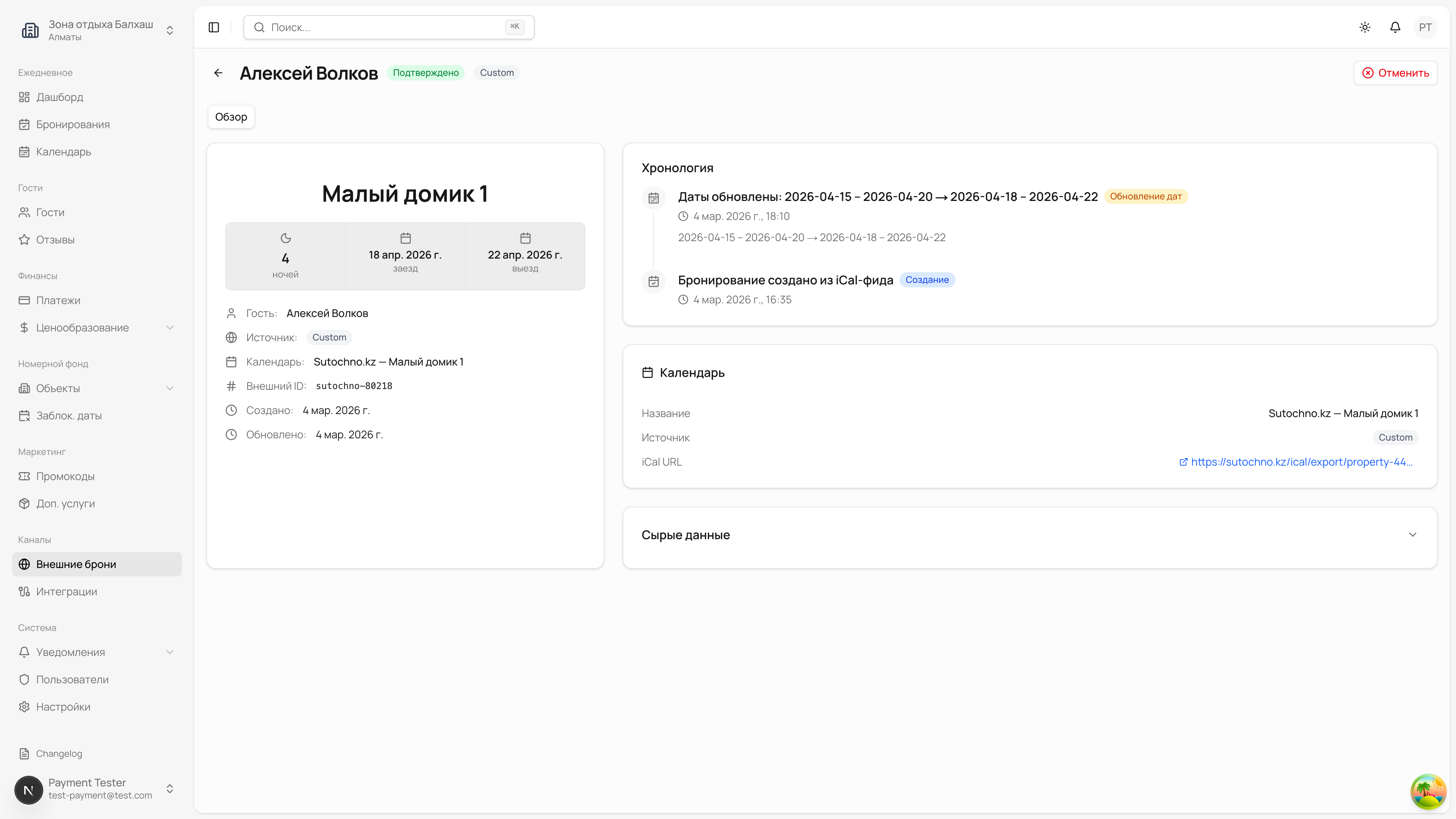Expand the Сырые данные section
1456x819 pixels.
click(1412, 535)
